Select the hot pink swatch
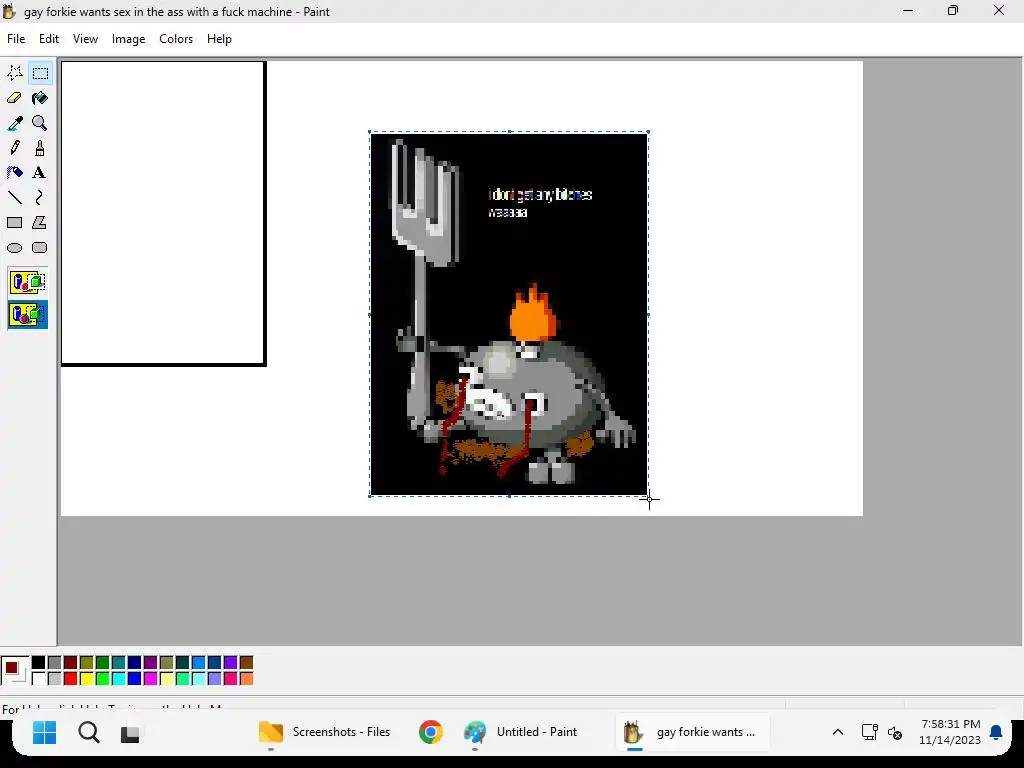This screenshot has width=1024, height=768. tap(231, 679)
